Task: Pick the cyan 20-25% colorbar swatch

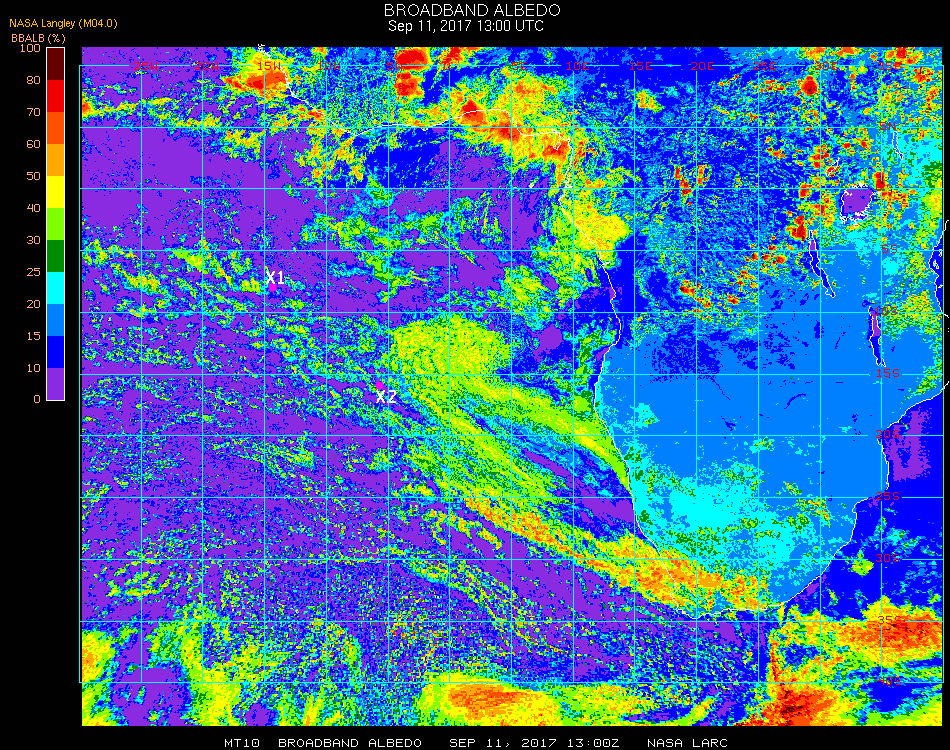Action: pyautogui.click(x=56, y=288)
